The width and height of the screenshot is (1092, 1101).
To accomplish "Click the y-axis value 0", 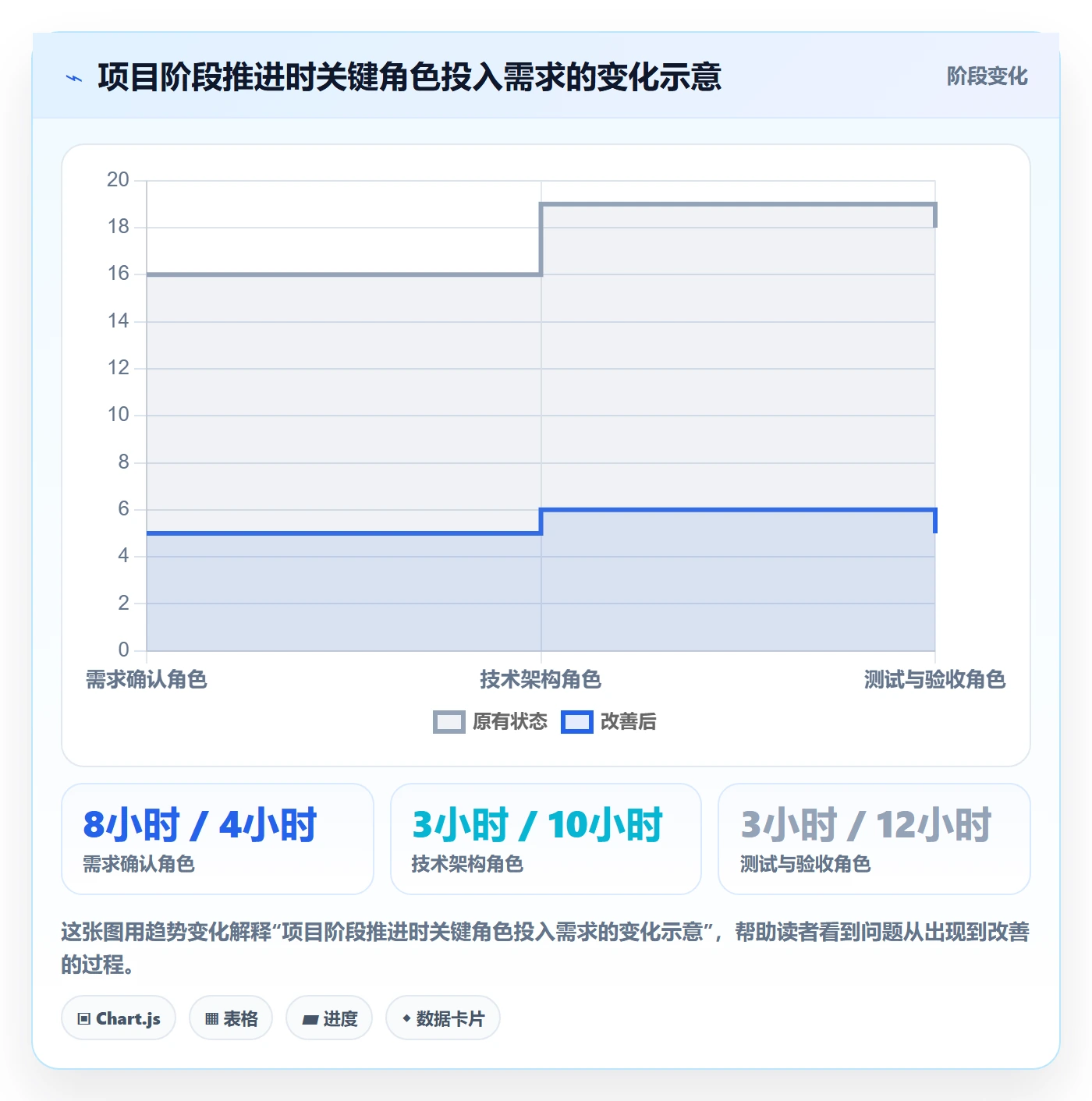I will tap(123, 650).
